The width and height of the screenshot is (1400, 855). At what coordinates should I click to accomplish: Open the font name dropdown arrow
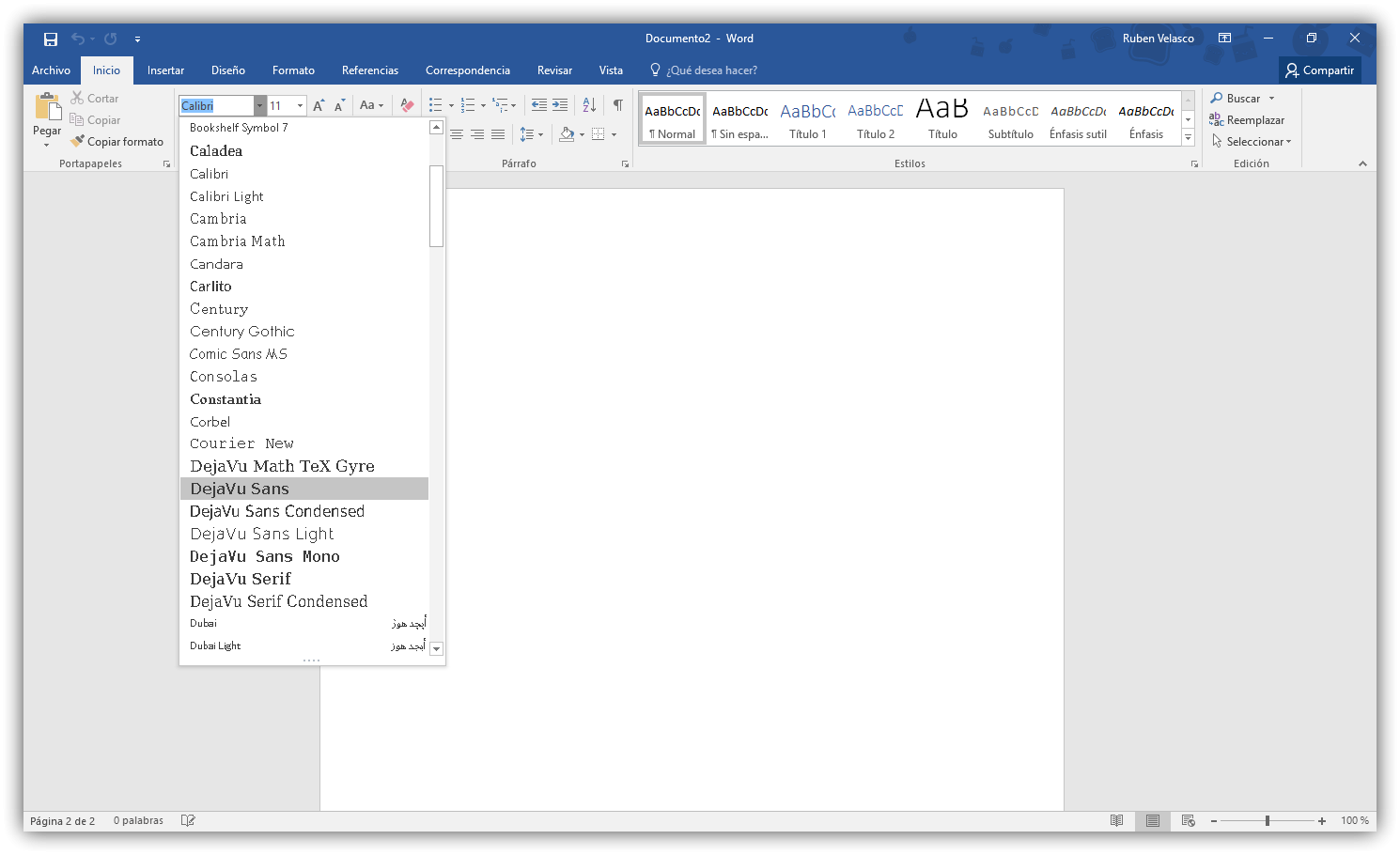click(x=259, y=106)
